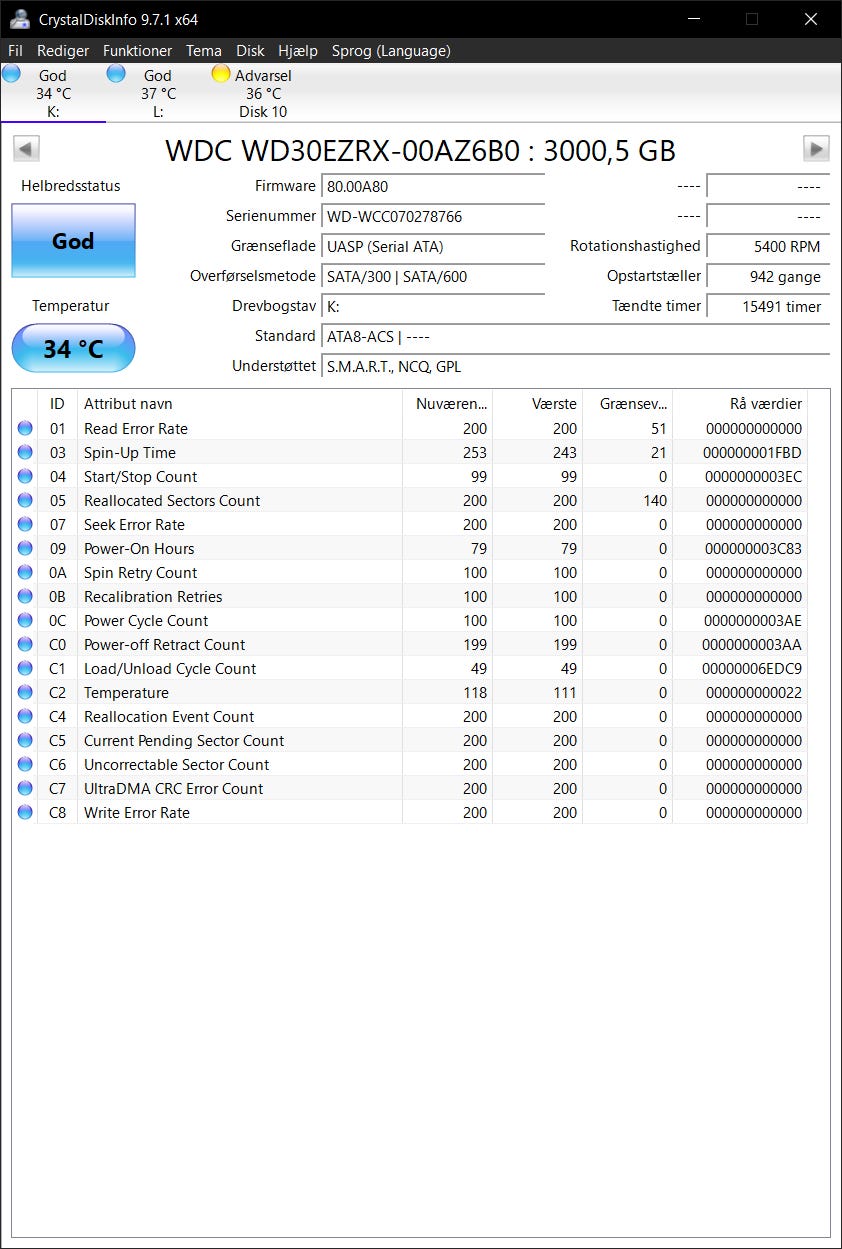Click status orb of Temperature attribute row
Image resolution: width=842 pixels, height=1249 pixels.
pyautogui.click(x=25, y=693)
